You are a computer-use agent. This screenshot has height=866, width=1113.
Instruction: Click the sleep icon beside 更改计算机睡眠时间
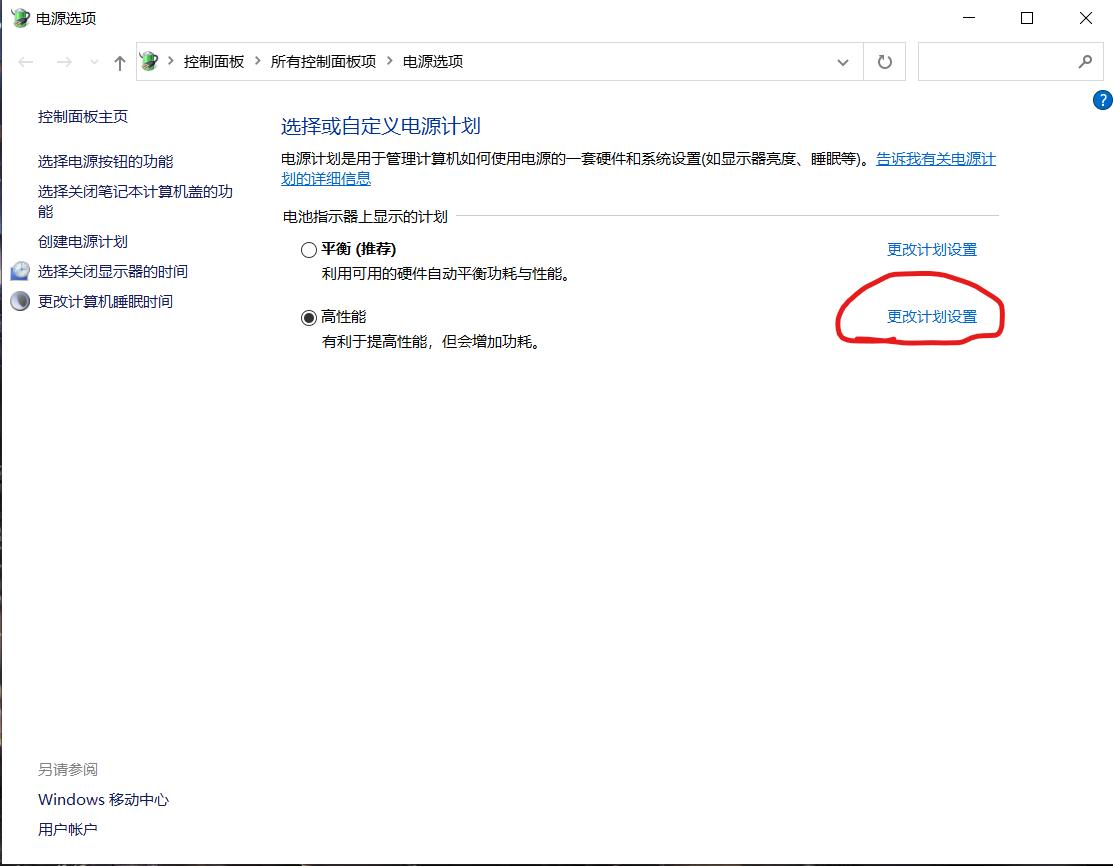tap(20, 301)
